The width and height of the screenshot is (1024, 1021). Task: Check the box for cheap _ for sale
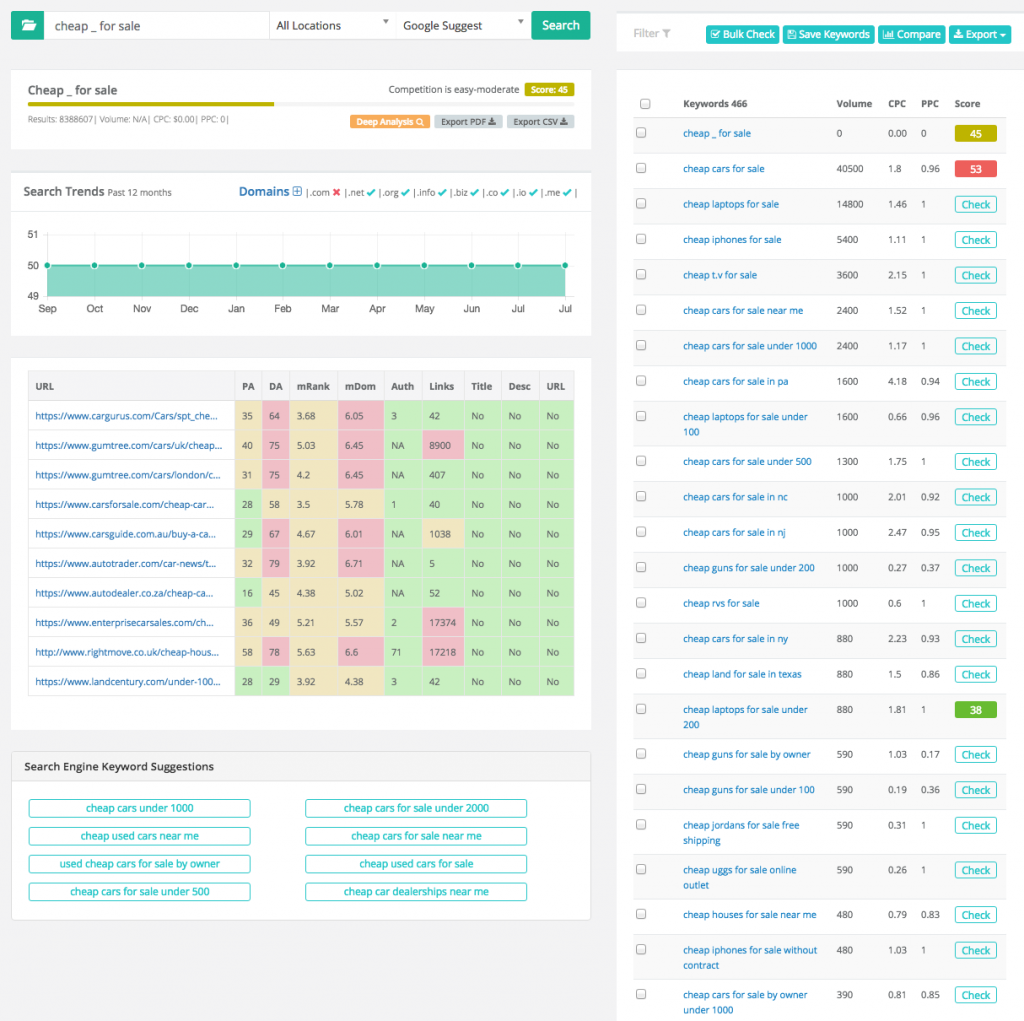point(641,133)
